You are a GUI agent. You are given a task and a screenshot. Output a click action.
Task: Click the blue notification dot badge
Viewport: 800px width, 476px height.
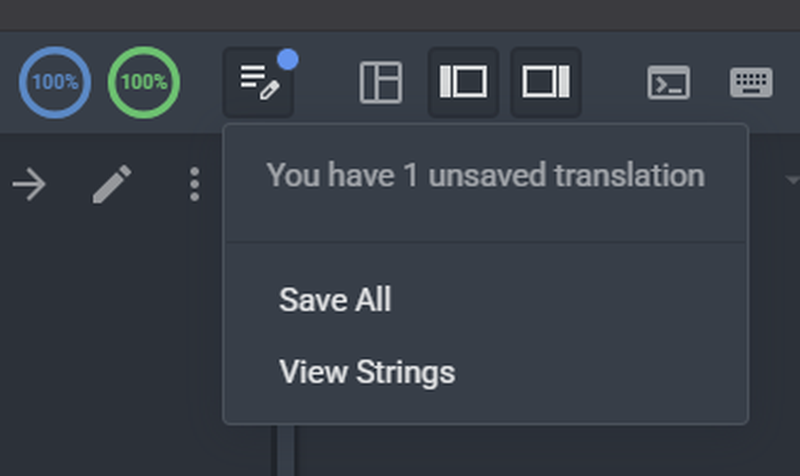288,60
